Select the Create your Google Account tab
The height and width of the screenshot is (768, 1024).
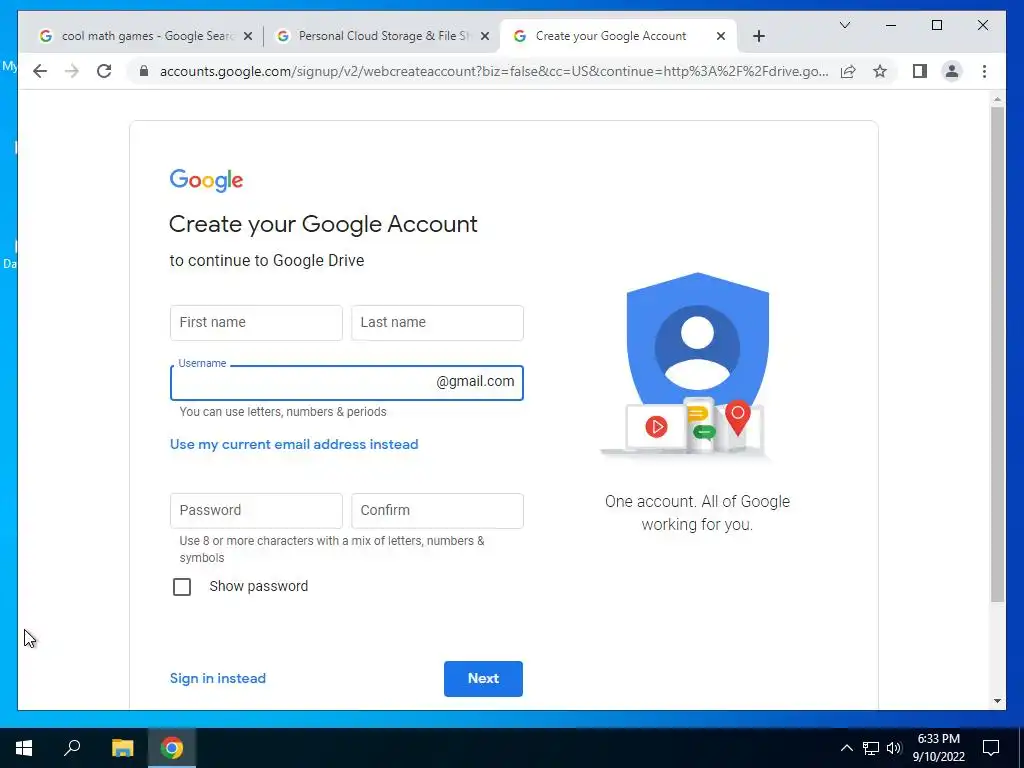[x=618, y=36]
